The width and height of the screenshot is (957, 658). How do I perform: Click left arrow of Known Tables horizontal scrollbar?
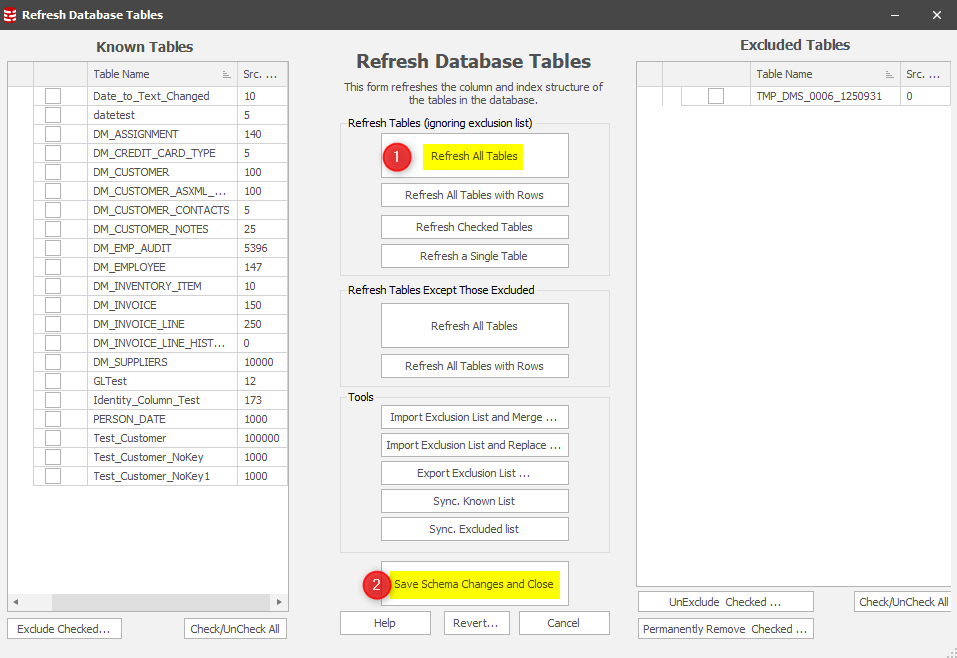16,603
